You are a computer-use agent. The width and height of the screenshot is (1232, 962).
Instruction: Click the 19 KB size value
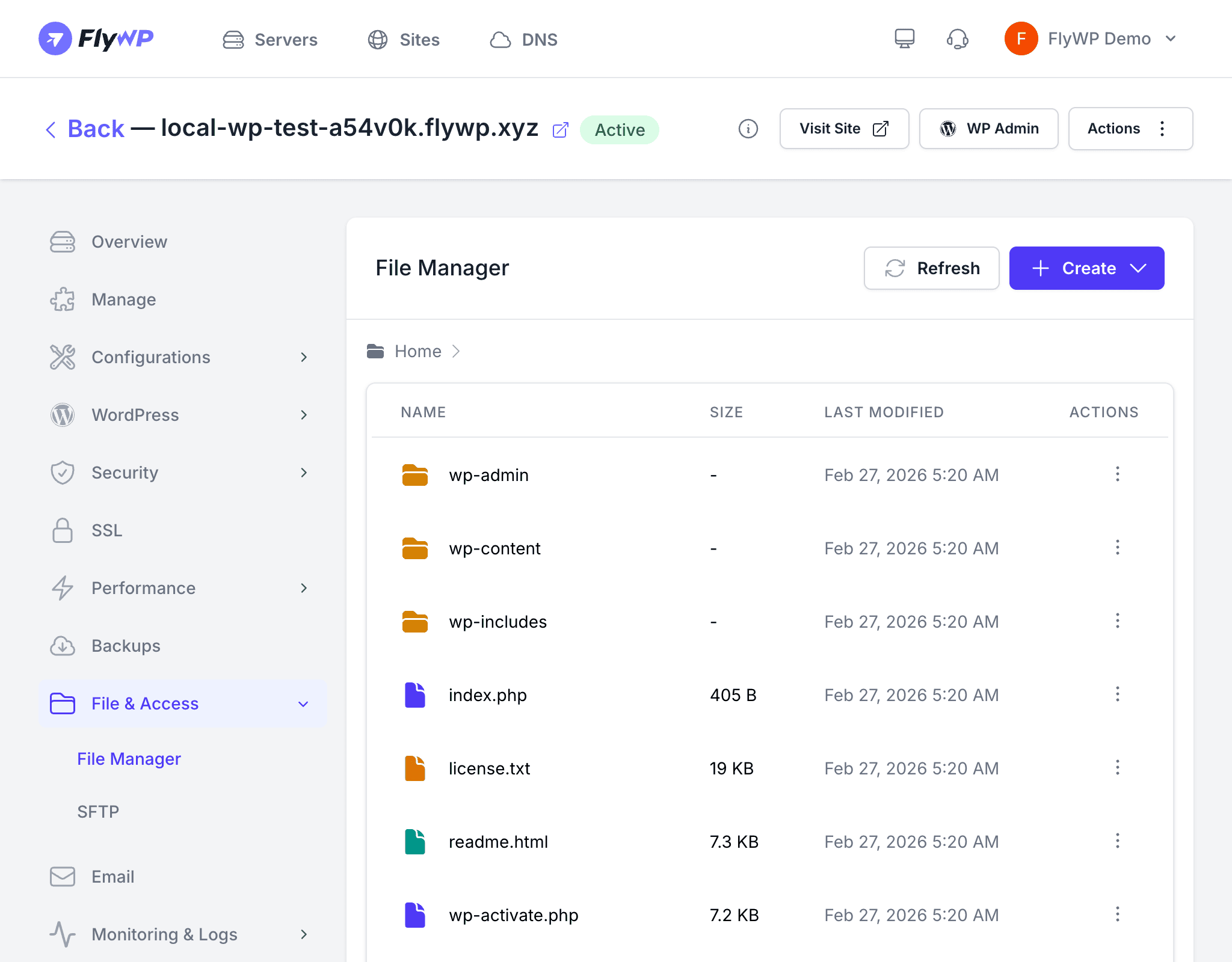731,768
